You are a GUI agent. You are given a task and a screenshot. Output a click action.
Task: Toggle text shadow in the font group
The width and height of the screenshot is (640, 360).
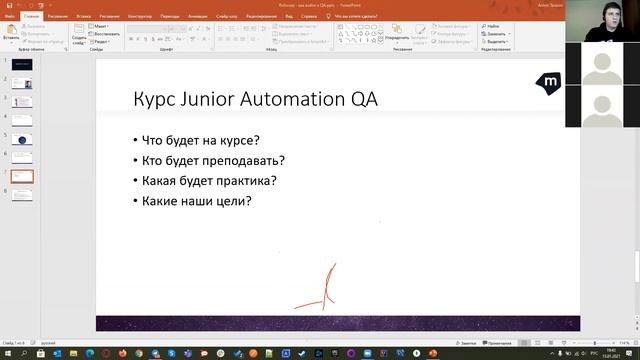(x=153, y=39)
